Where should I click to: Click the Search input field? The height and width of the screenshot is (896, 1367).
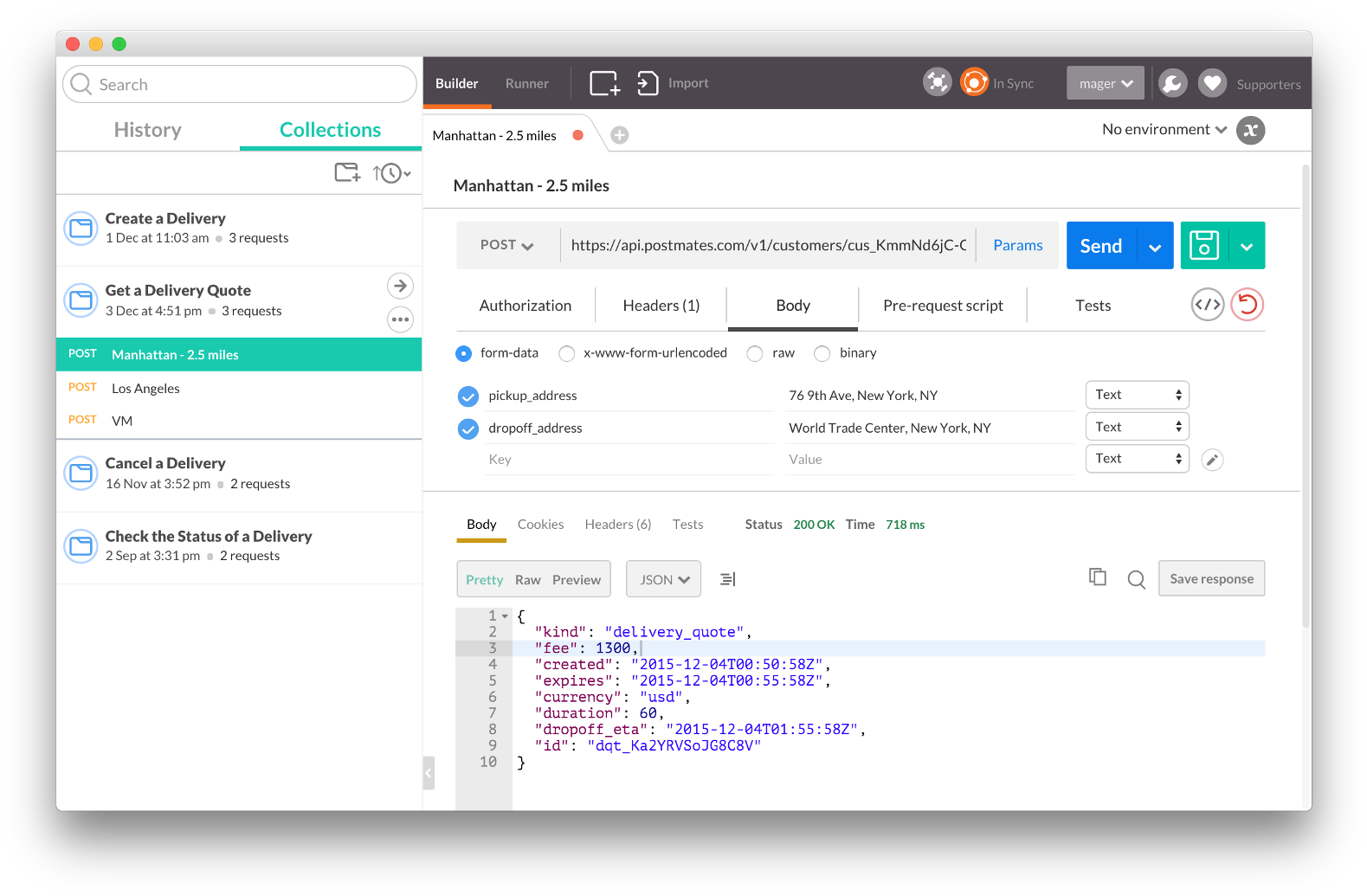click(240, 84)
